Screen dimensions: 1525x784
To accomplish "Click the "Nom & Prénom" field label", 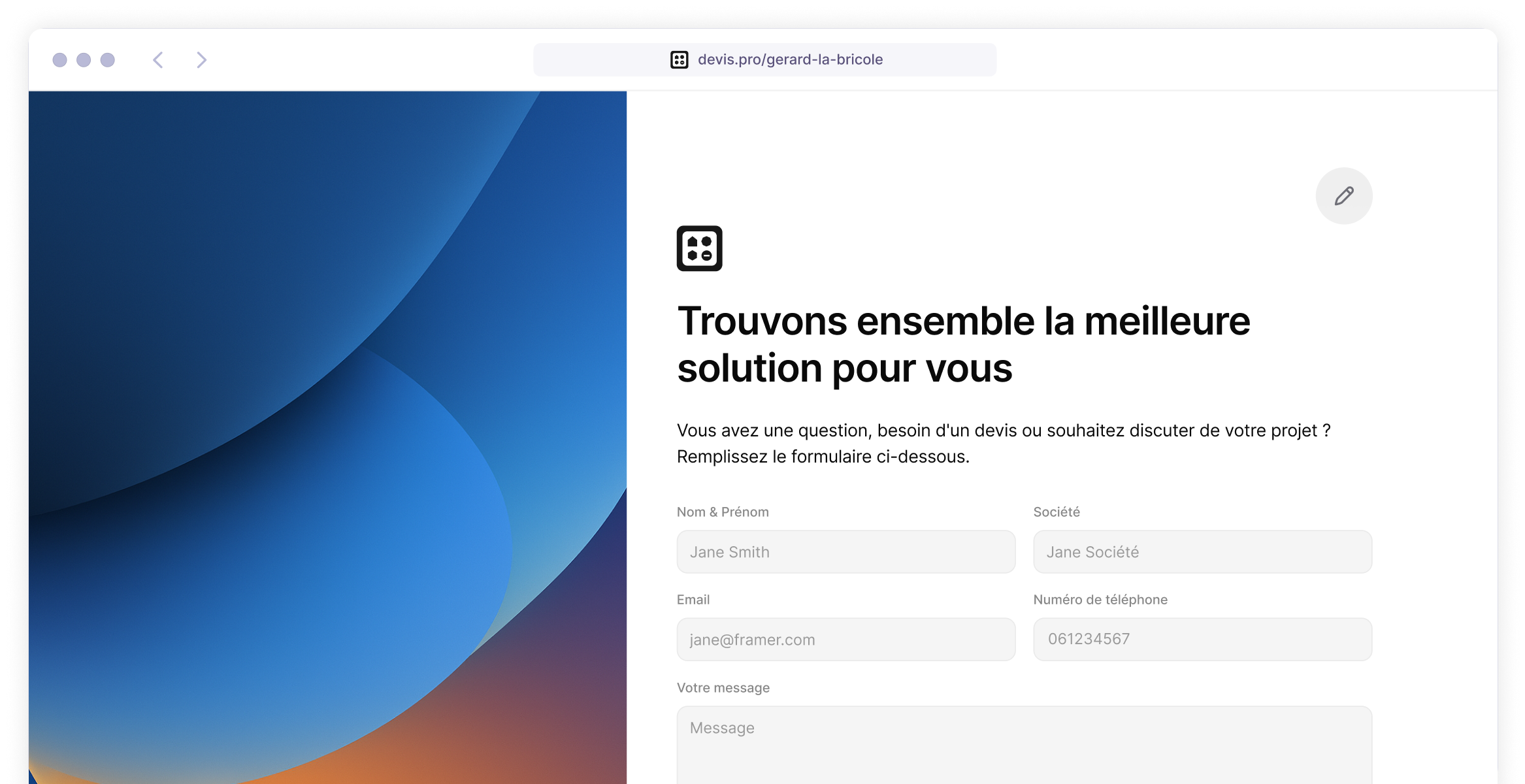I will tap(723, 512).
